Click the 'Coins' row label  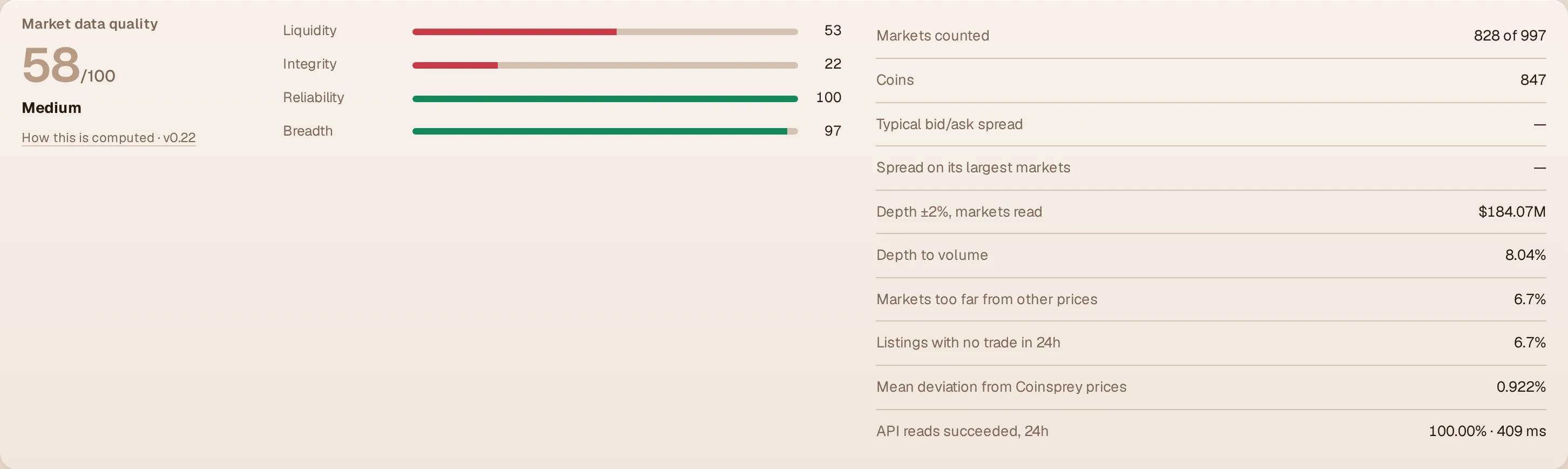895,80
